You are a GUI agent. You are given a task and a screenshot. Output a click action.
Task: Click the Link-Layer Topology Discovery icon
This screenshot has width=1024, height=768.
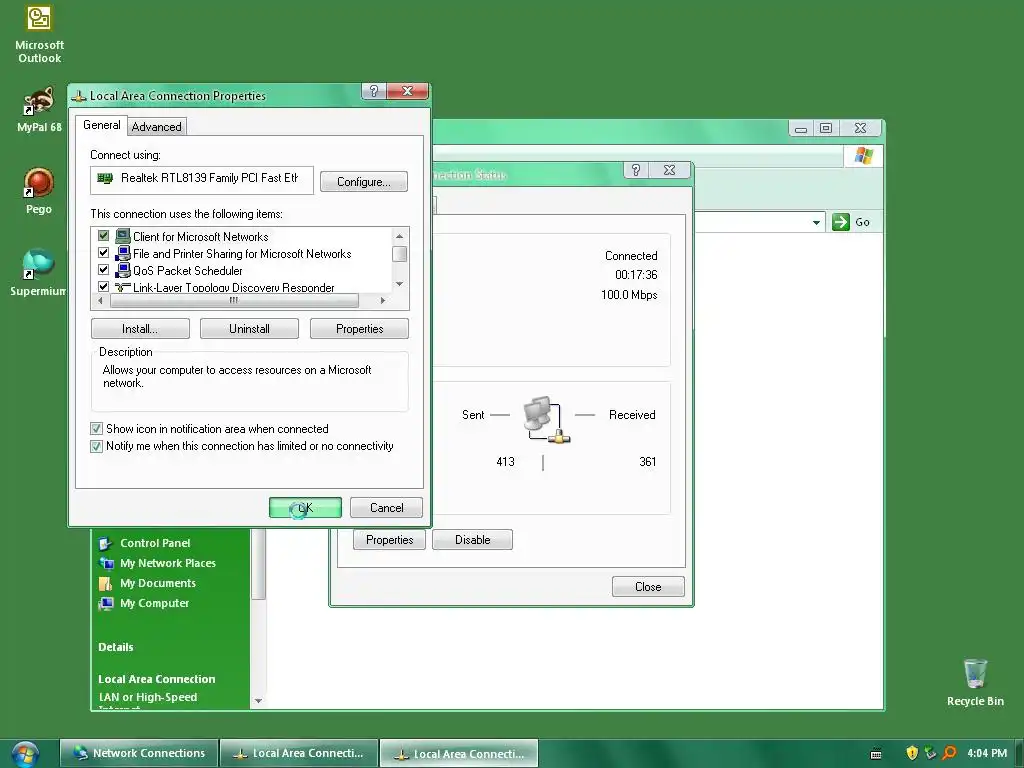coord(123,287)
